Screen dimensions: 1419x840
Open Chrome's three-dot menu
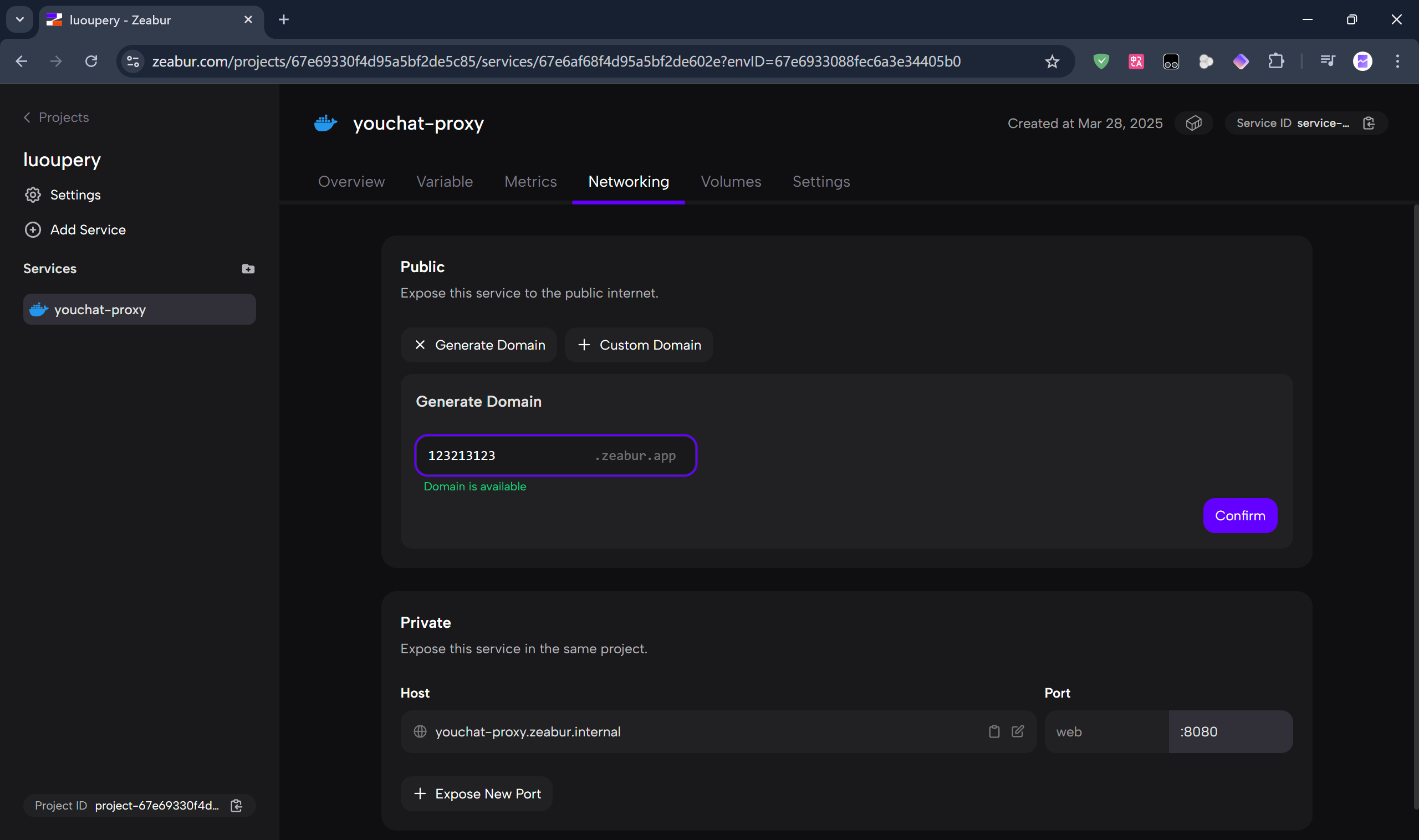tap(1397, 61)
